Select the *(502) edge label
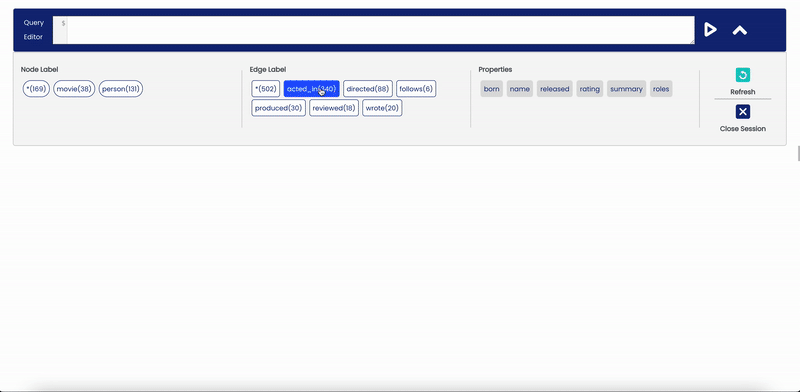The image size is (800, 392). pyautogui.click(x=266, y=89)
